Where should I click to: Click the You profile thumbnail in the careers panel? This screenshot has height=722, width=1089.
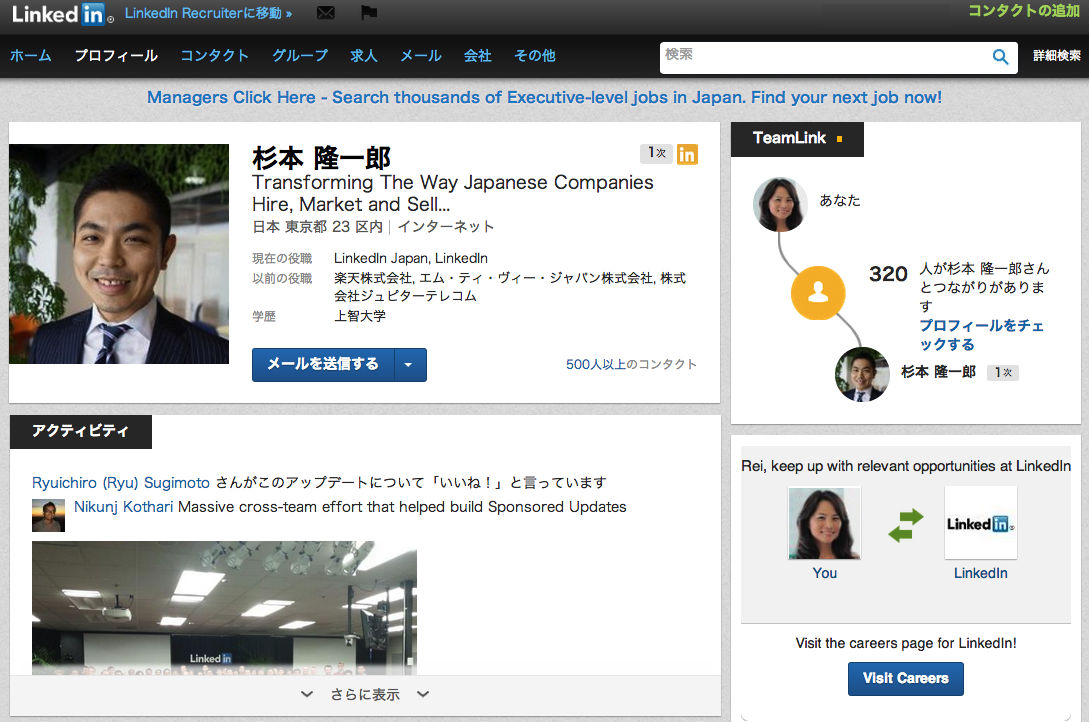pos(823,522)
